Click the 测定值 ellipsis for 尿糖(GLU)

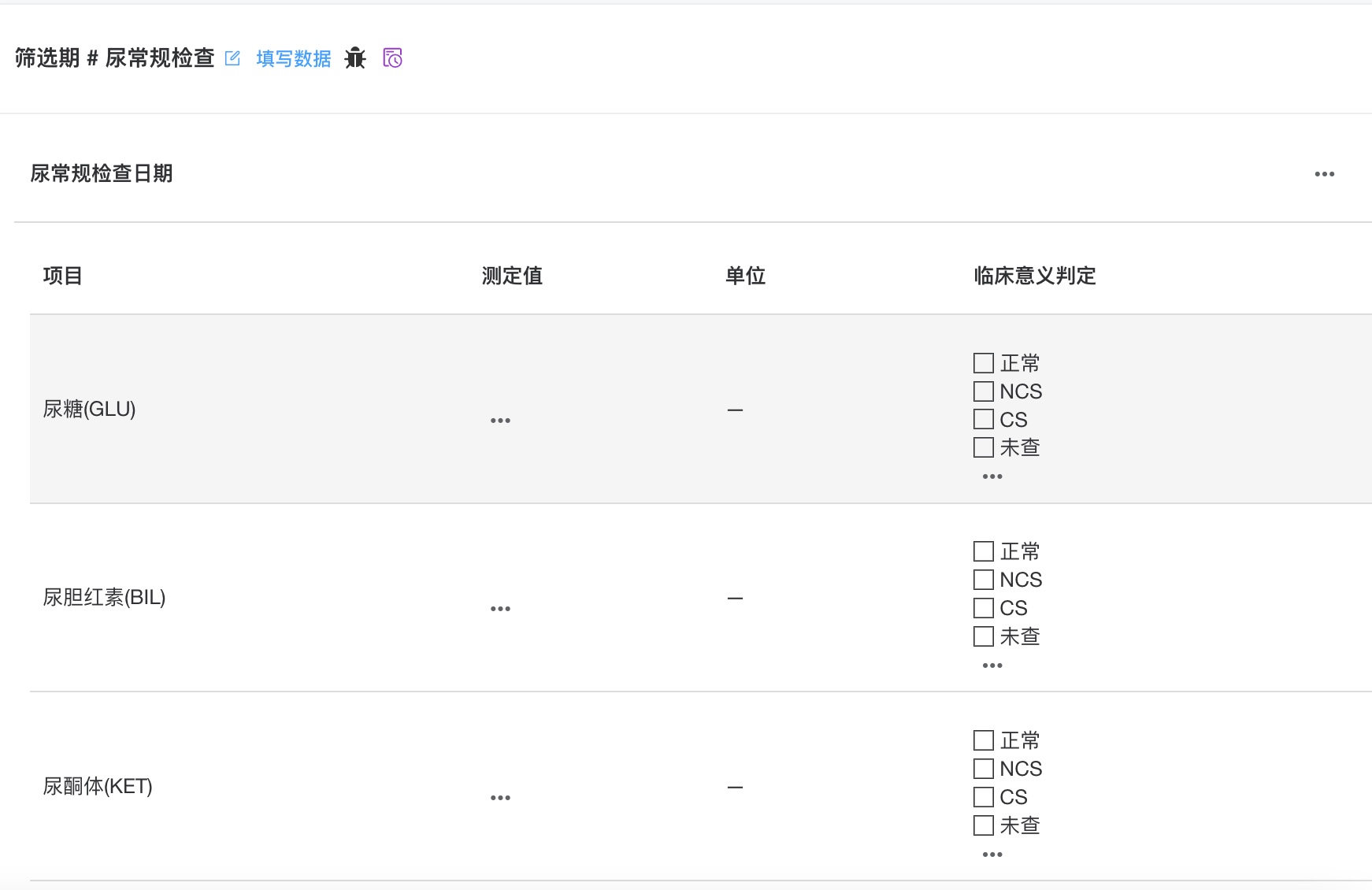[500, 421]
